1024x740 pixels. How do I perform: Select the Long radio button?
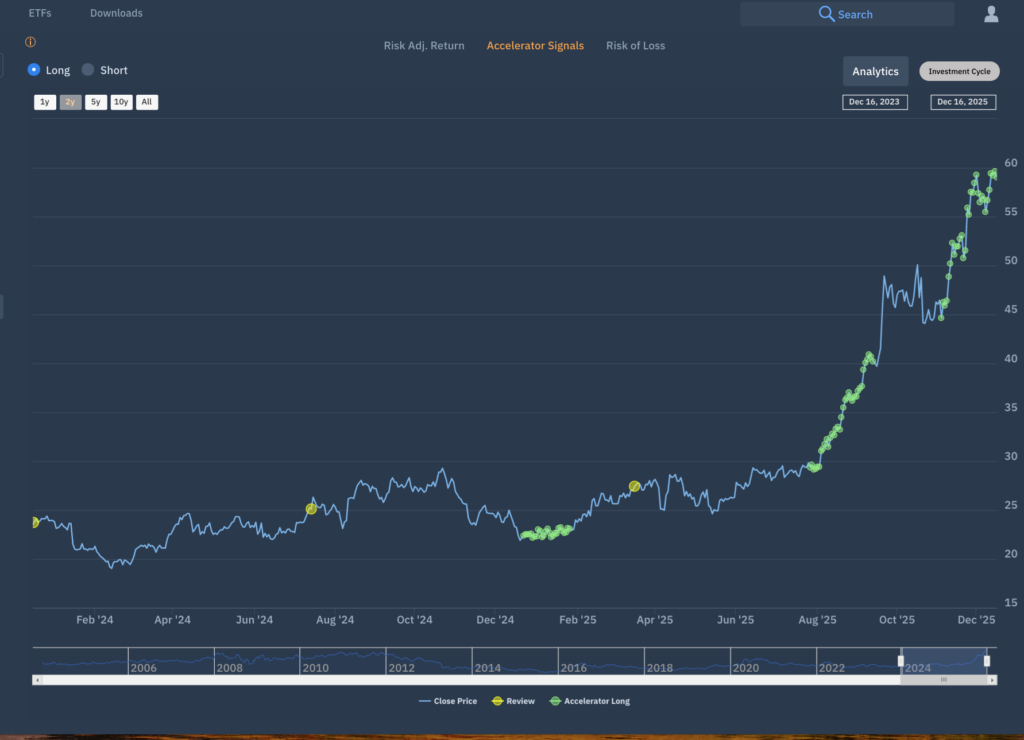(x=34, y=70)
